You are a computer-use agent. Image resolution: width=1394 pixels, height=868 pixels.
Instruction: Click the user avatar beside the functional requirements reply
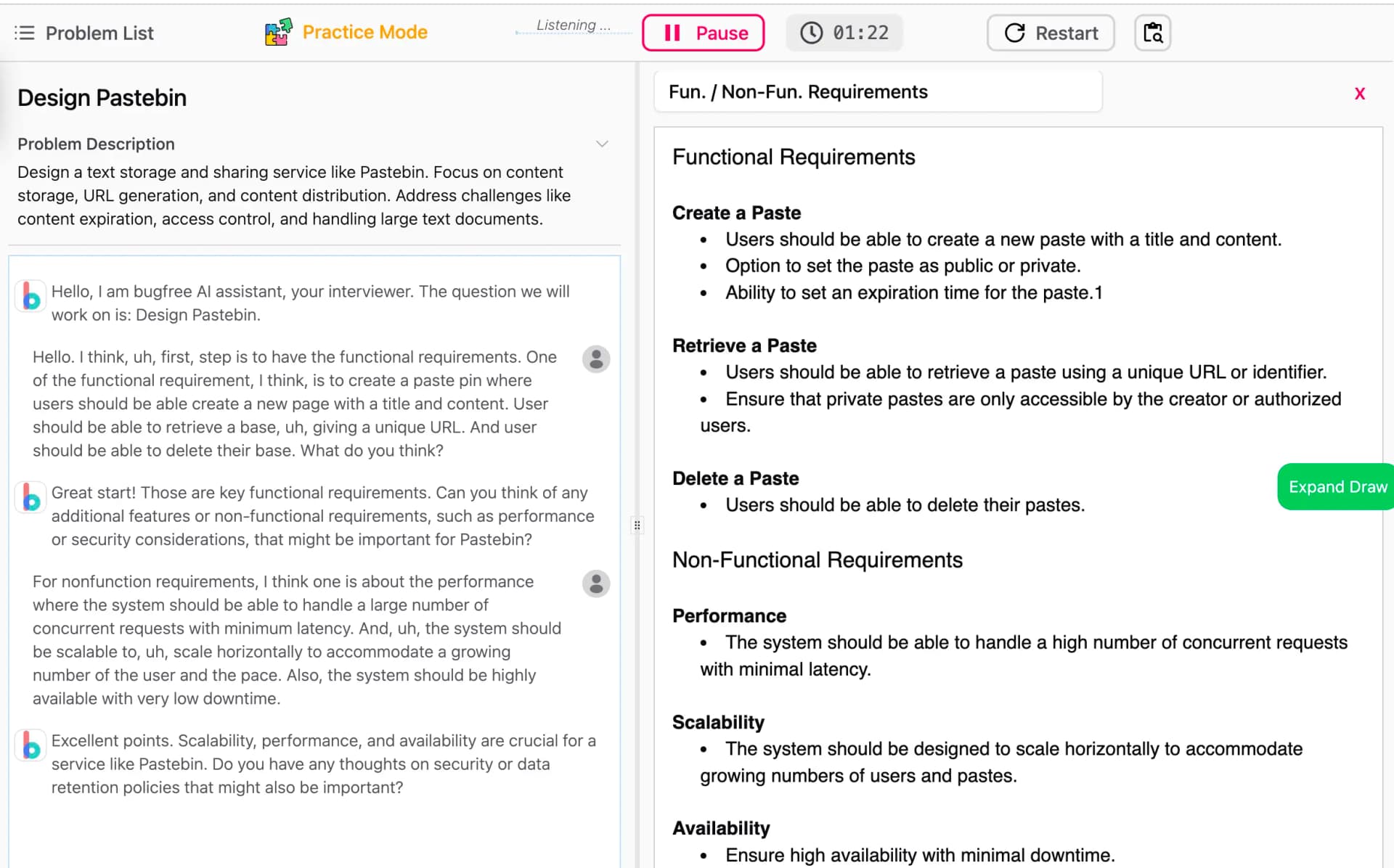click(x=595, y=359)
